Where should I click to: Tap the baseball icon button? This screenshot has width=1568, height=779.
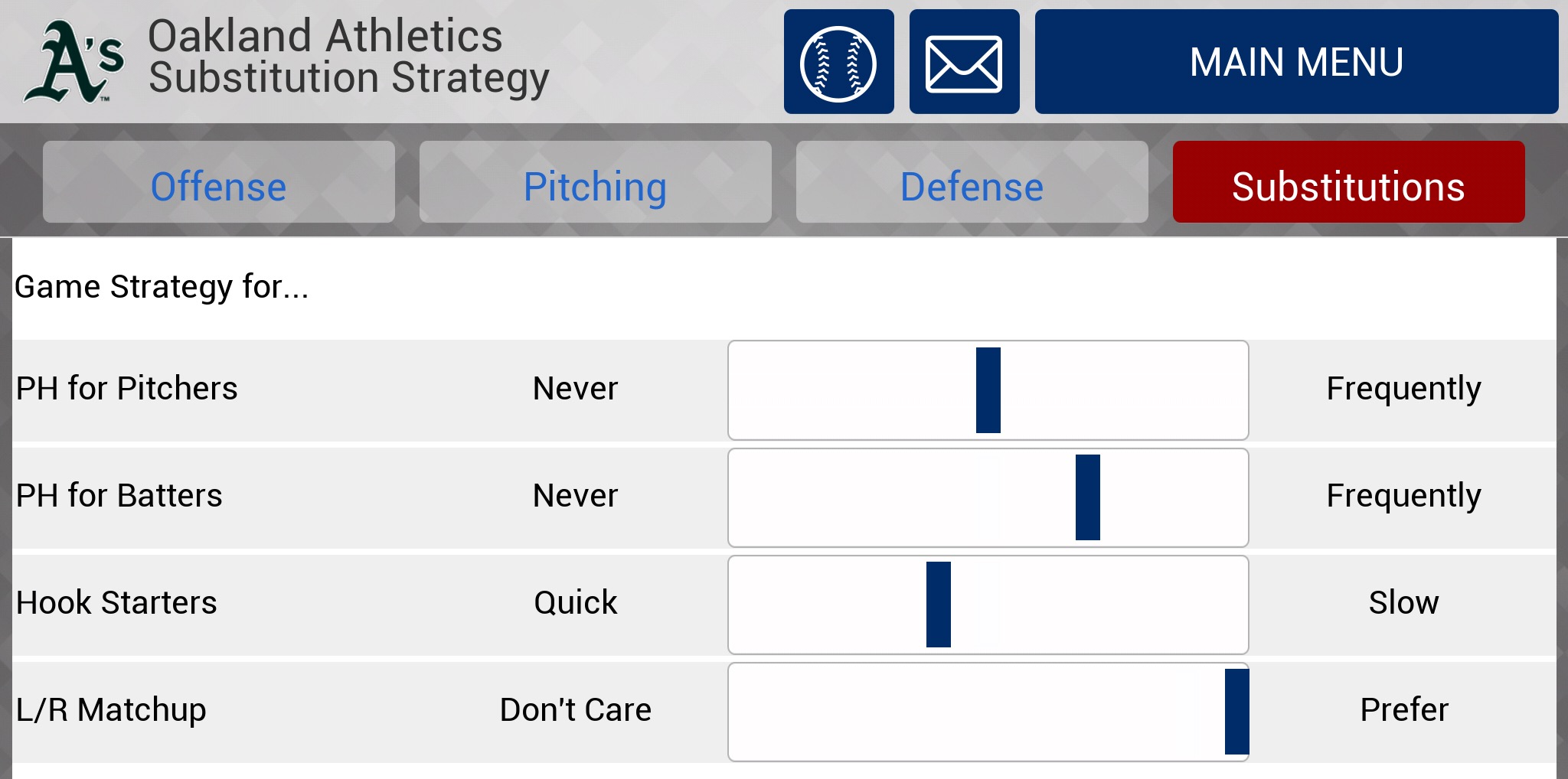click(838, 62)
